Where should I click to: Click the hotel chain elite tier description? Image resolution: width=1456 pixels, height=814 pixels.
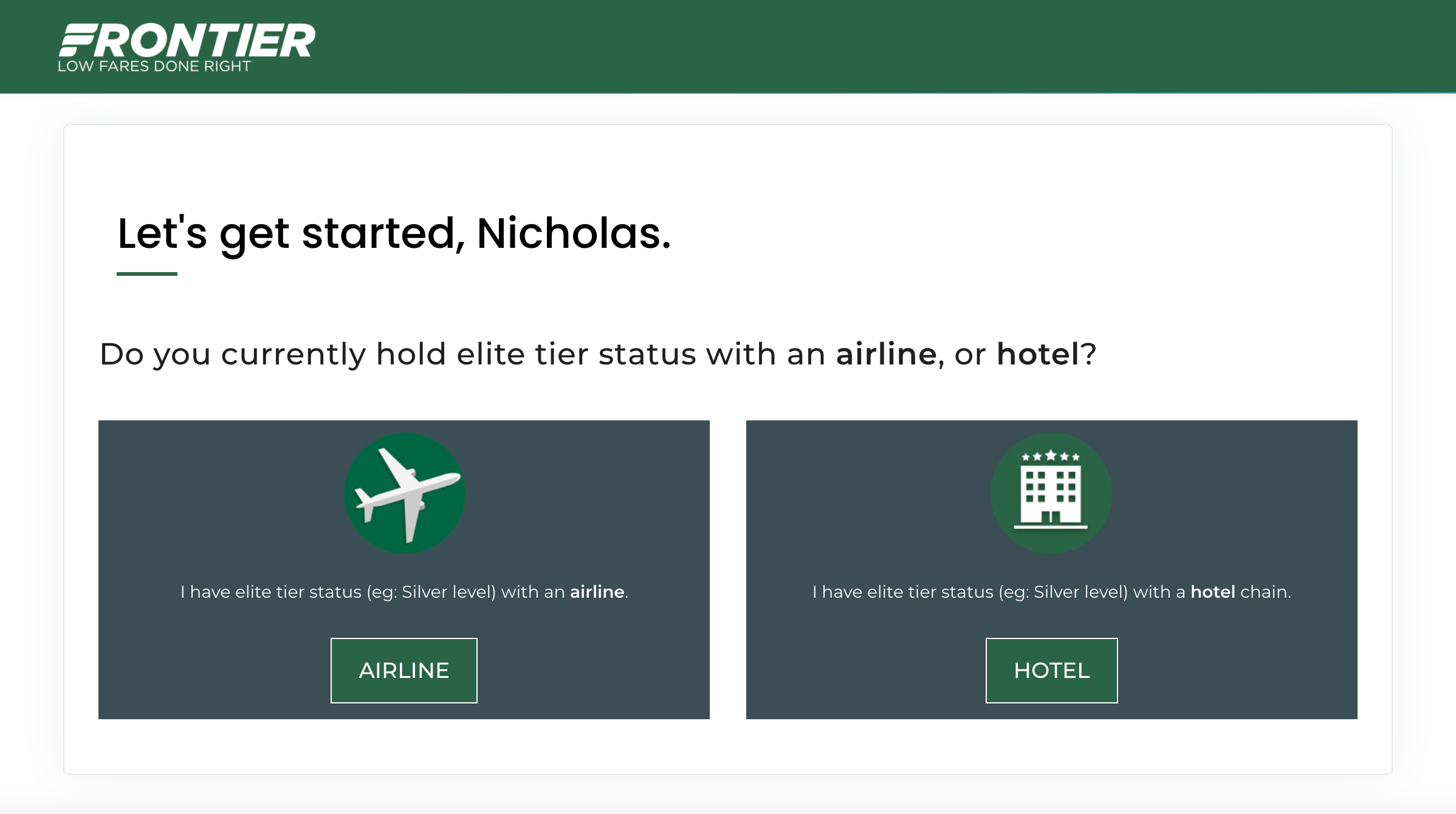[1052, 592]
